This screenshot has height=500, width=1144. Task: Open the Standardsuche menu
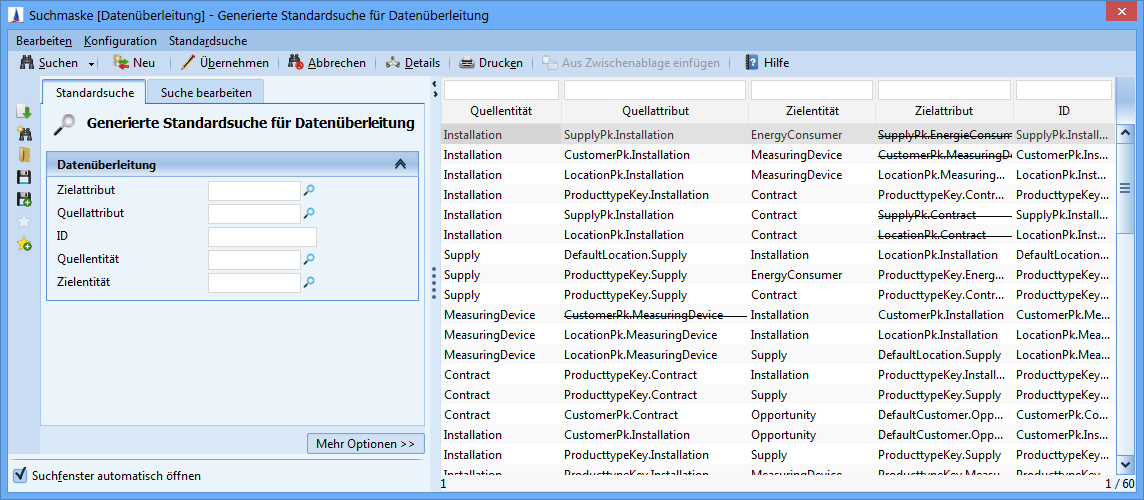[208, 41]
